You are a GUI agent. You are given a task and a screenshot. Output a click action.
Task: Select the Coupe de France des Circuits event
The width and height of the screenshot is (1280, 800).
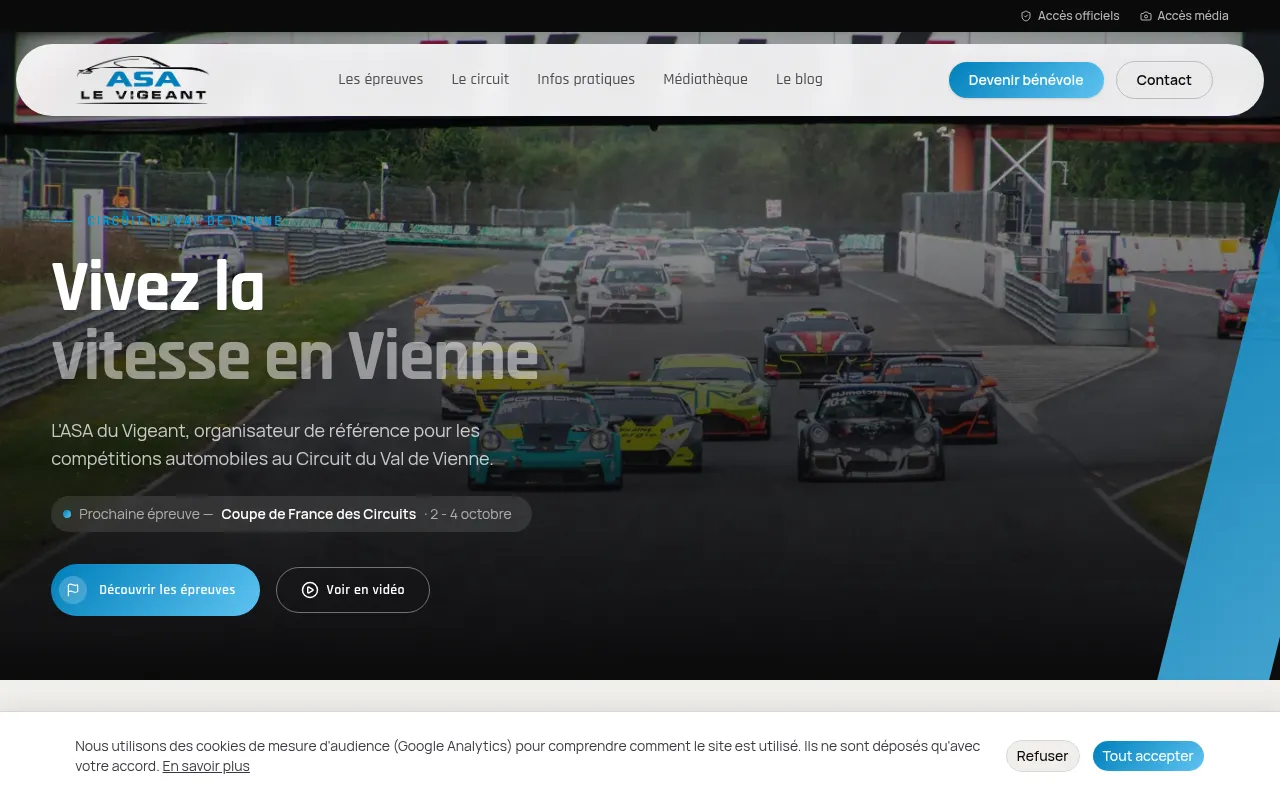[318, 514]
